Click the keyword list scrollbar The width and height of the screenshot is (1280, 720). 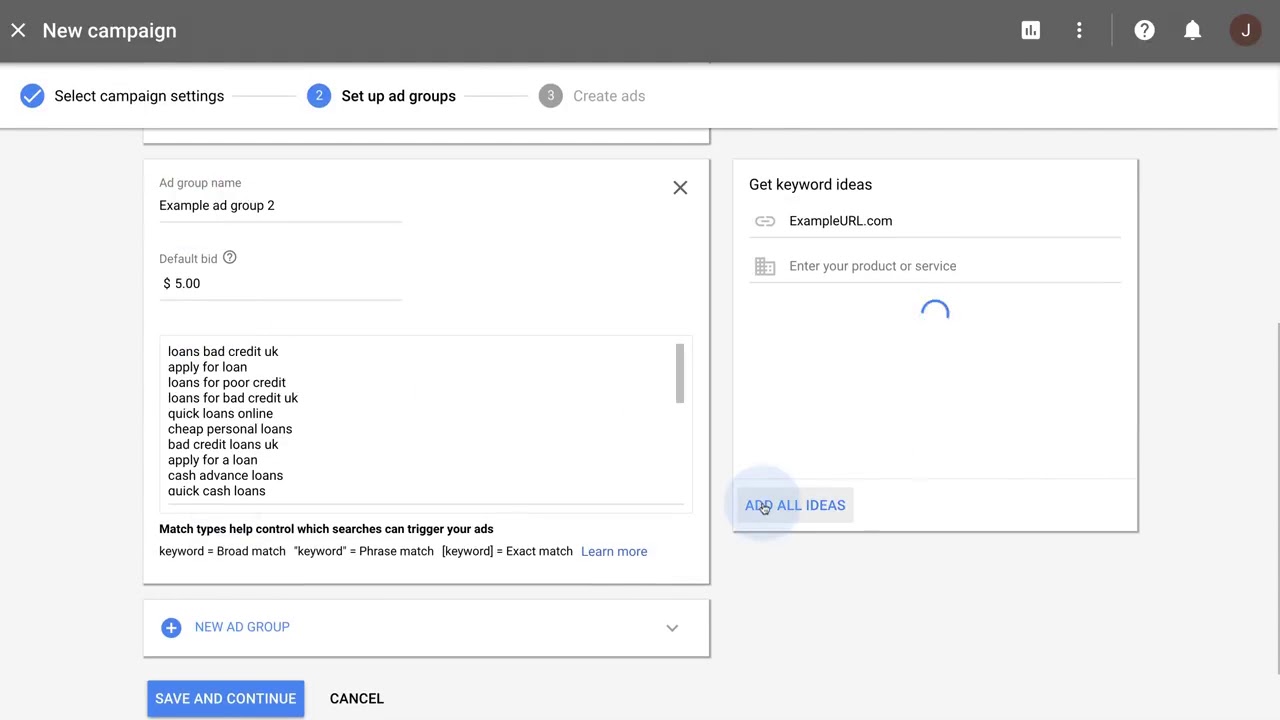[680, 374]
